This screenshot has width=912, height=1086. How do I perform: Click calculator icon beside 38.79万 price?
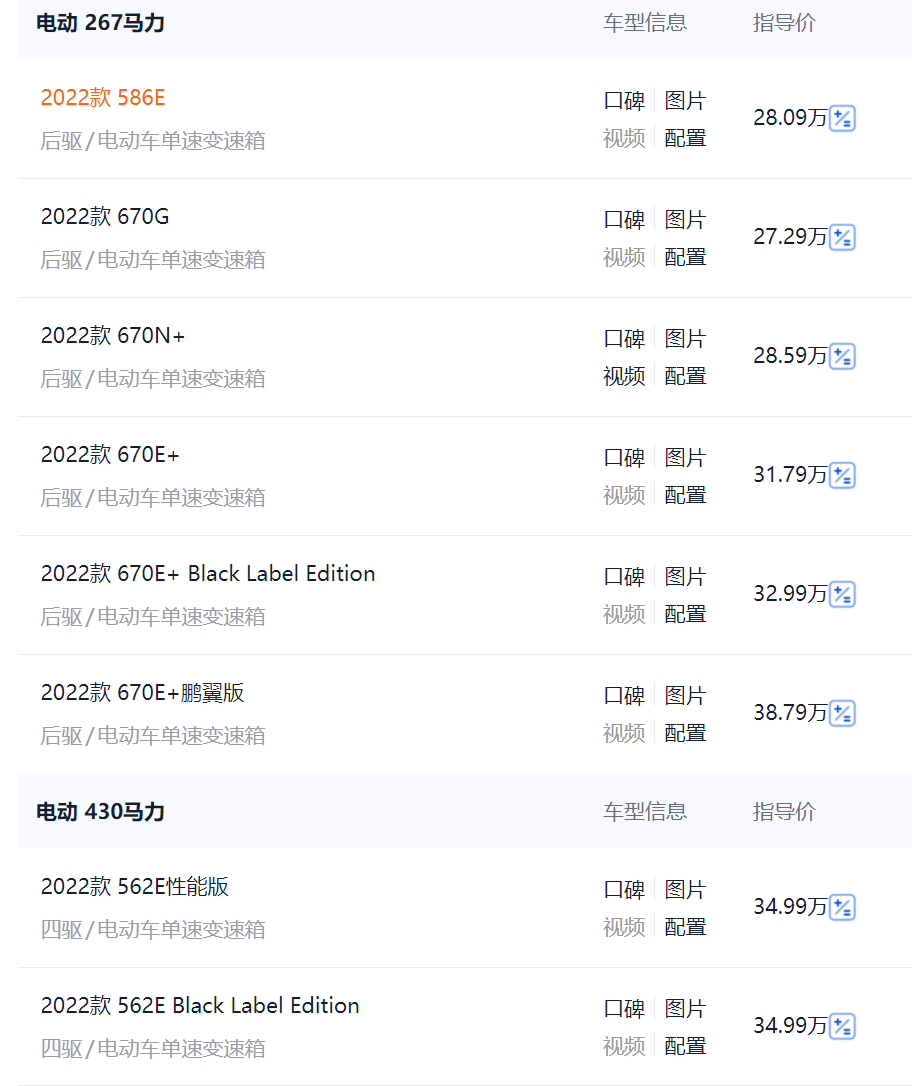842,714
